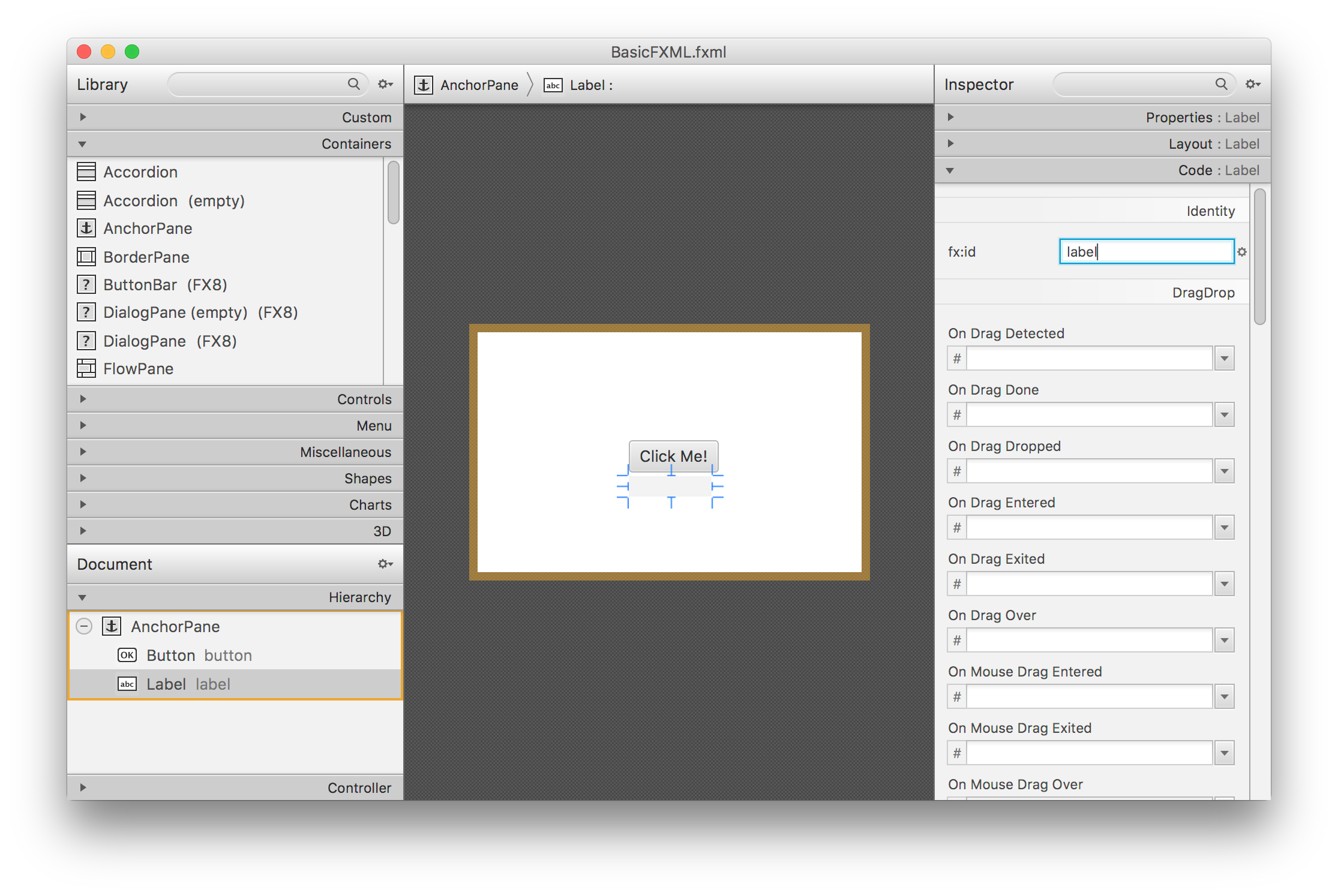Click the Library search magnifier icon
The height and width of the screenshot is (896, 1338).
[354, 84]
